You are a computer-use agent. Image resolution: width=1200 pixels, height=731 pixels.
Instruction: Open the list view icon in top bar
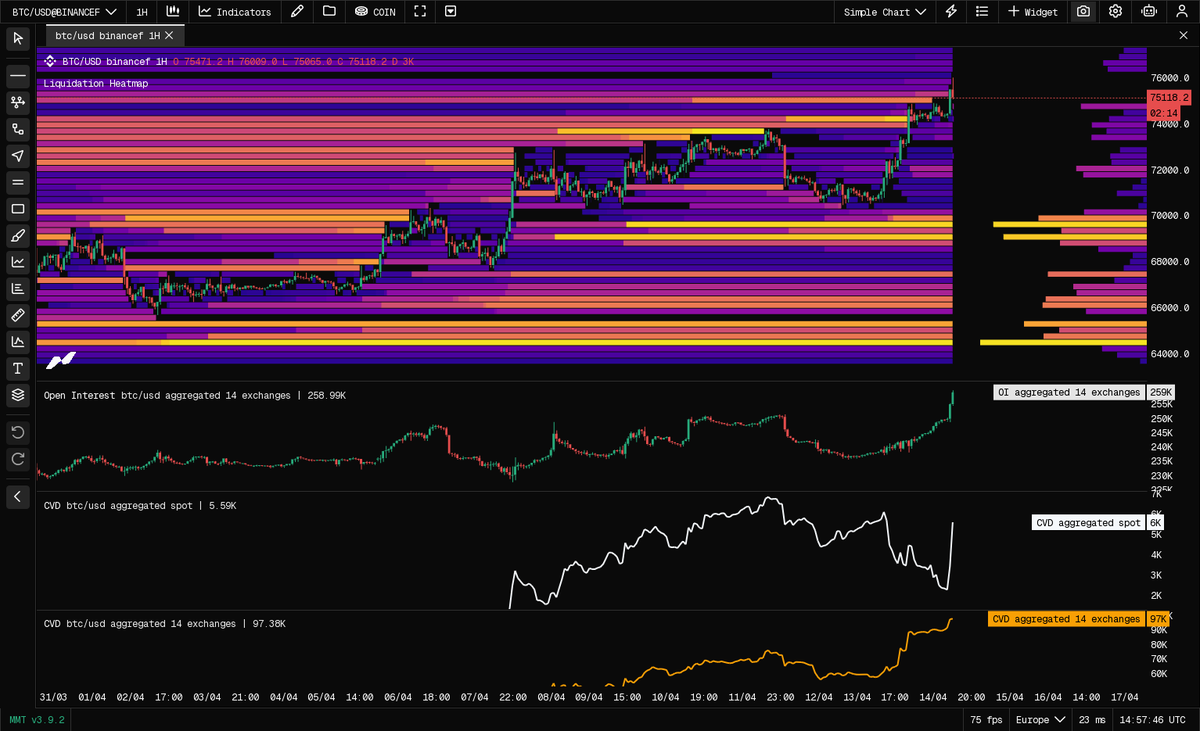(x=983, y=12)
